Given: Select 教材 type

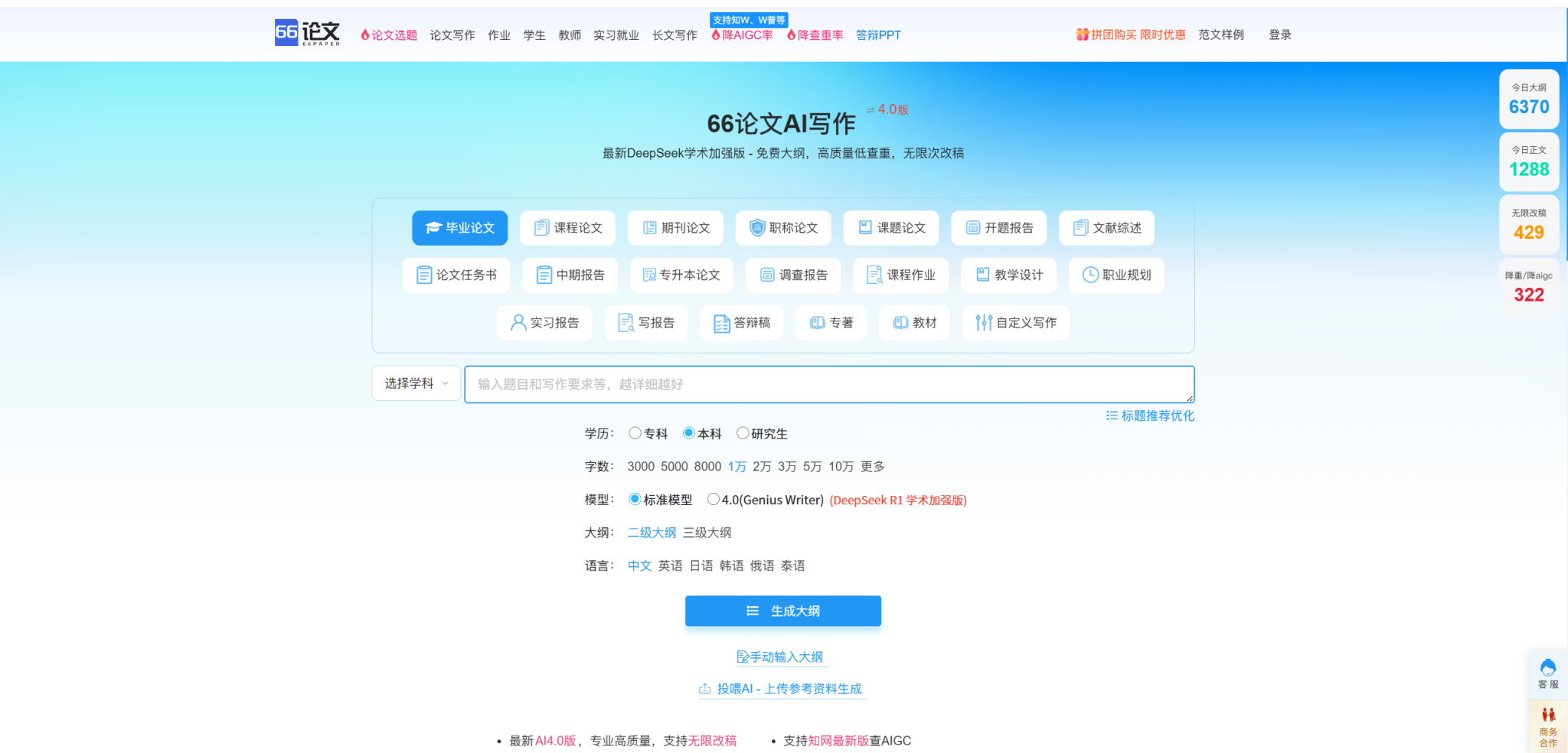Looking at the screenshot, I should (x=914, y=323).
